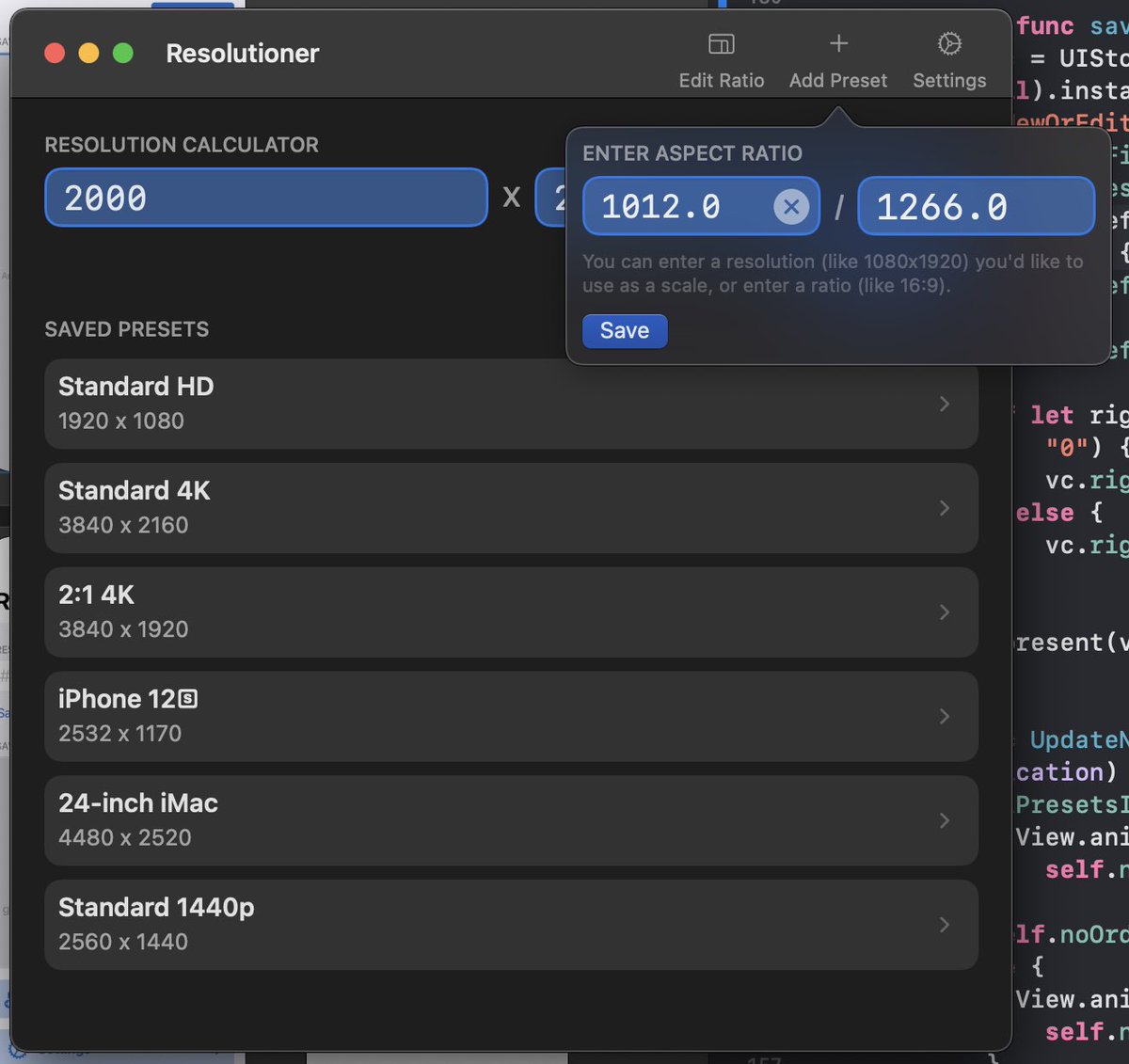Image resolution: width=1129 pixels, height=1064 pixels.
Task: Open the Standard HD preset chevron
Action: click(x=945, y=404)
